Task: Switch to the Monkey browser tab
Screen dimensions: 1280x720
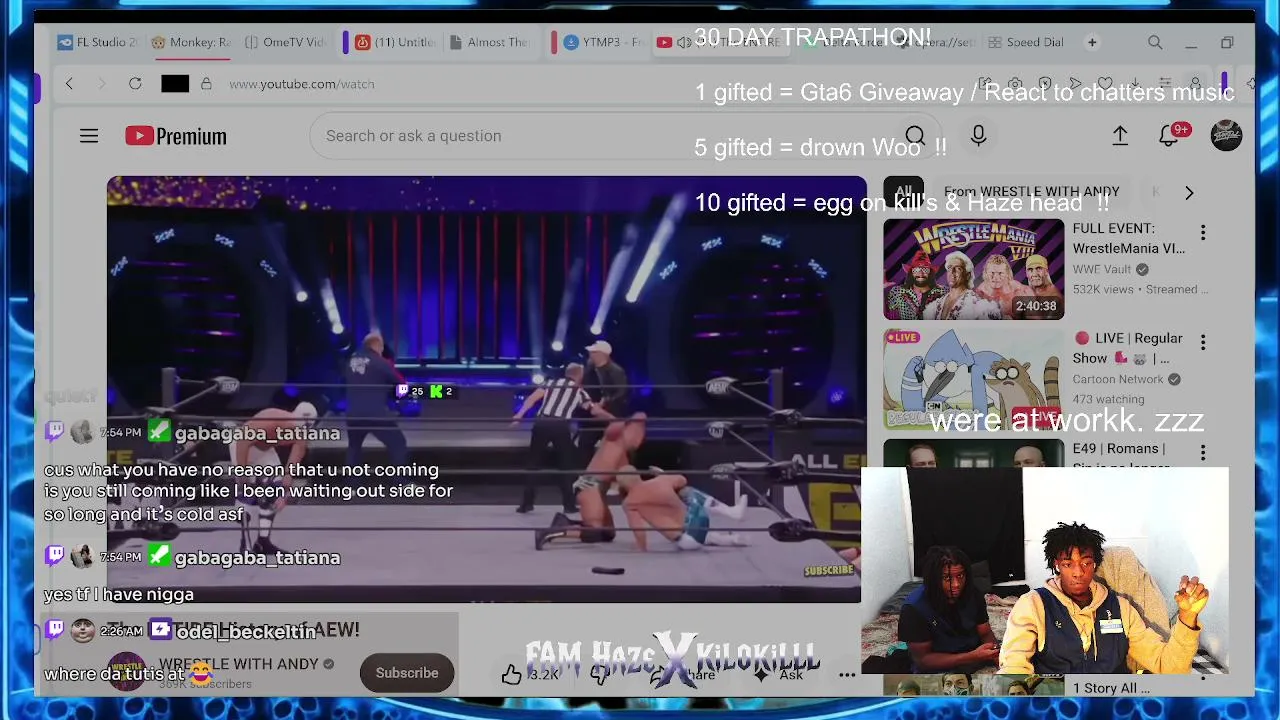Action: click(191, 42)
